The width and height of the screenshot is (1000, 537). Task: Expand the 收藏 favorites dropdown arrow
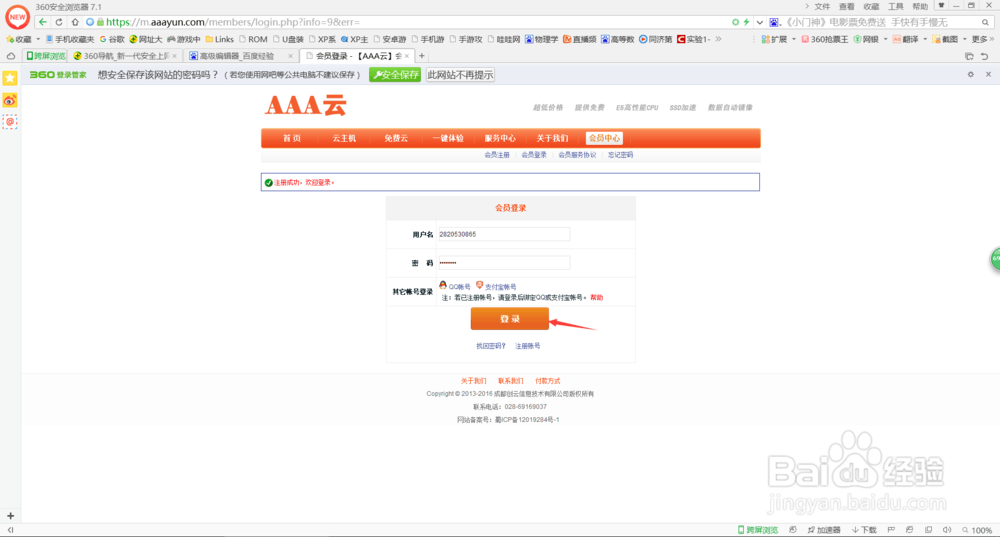[38, 40]
